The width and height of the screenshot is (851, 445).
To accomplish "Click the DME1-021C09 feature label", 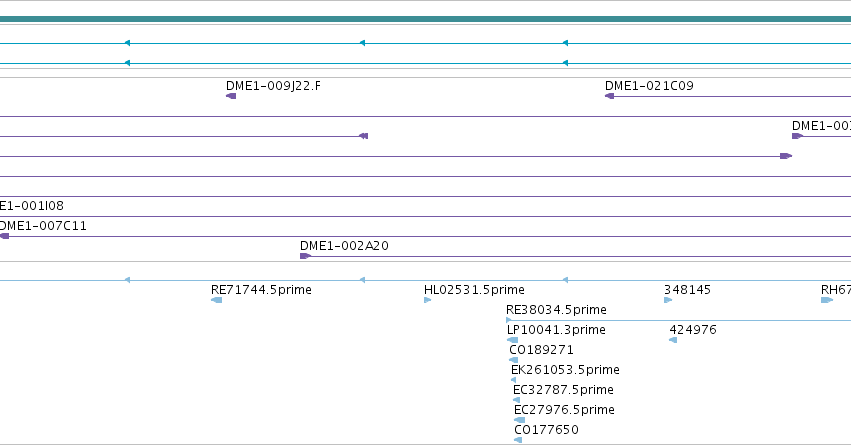I will click(649, 86).
